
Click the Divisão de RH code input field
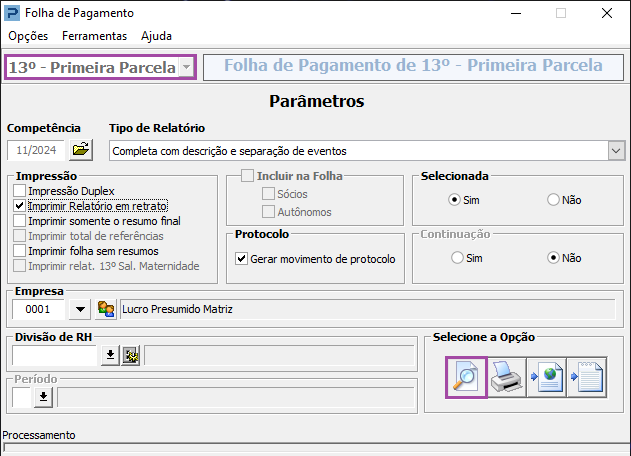coord(54,355)
